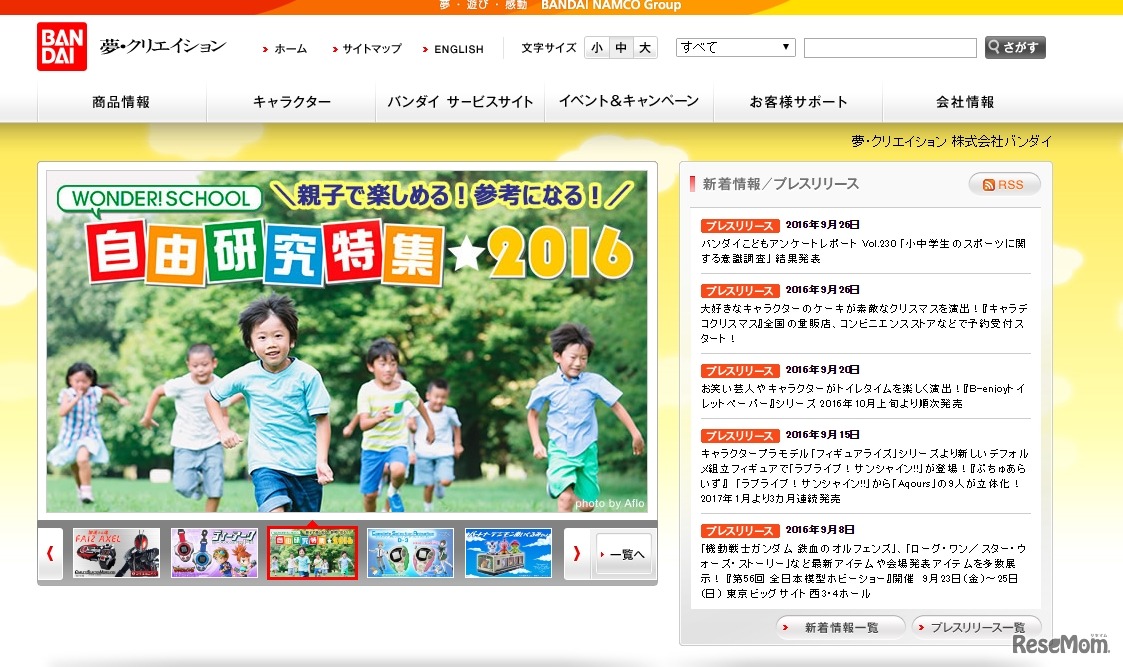The height and width of the screenshot is (667, 1123).
Task: Click the Bandai logo
Action: click(62, 47)
